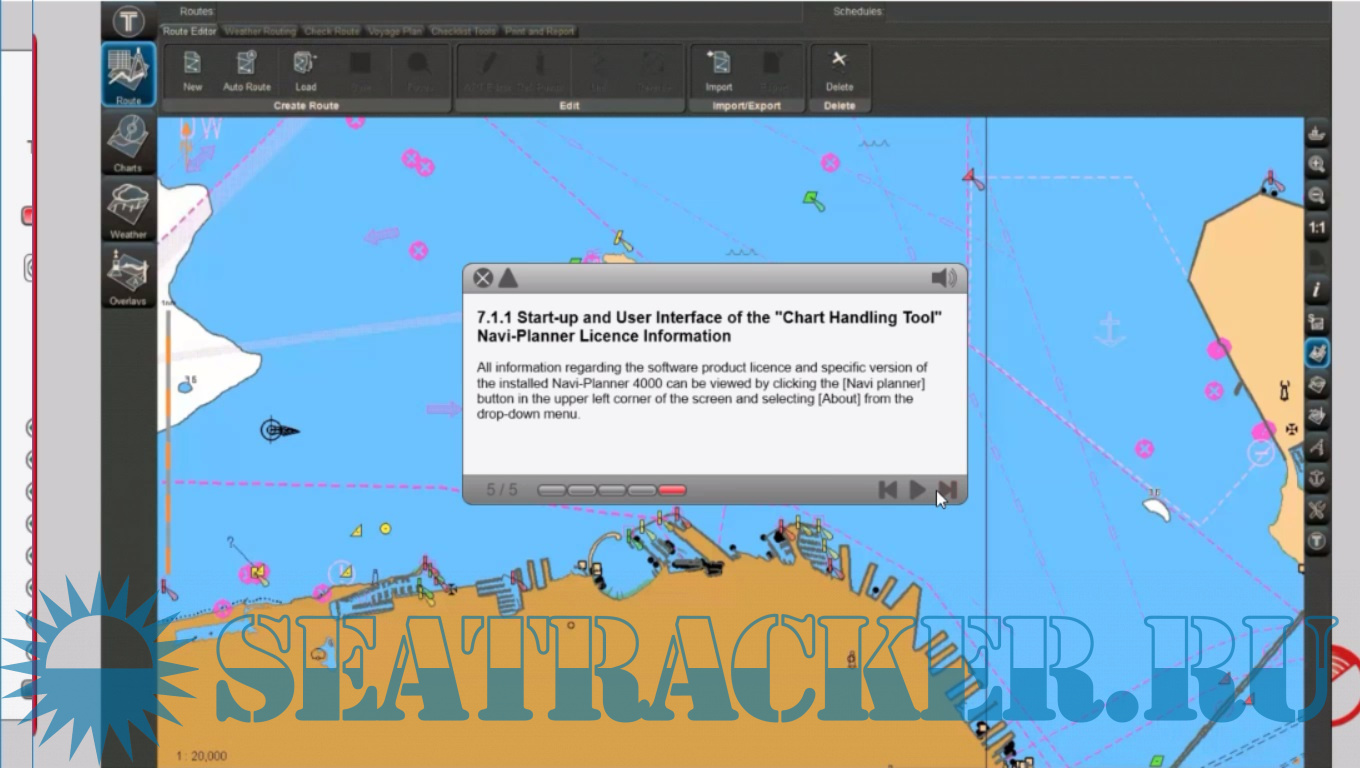Toggle tutorial sound with speaker icon
The image size is (1360, 768).
[x=943, y=278]
